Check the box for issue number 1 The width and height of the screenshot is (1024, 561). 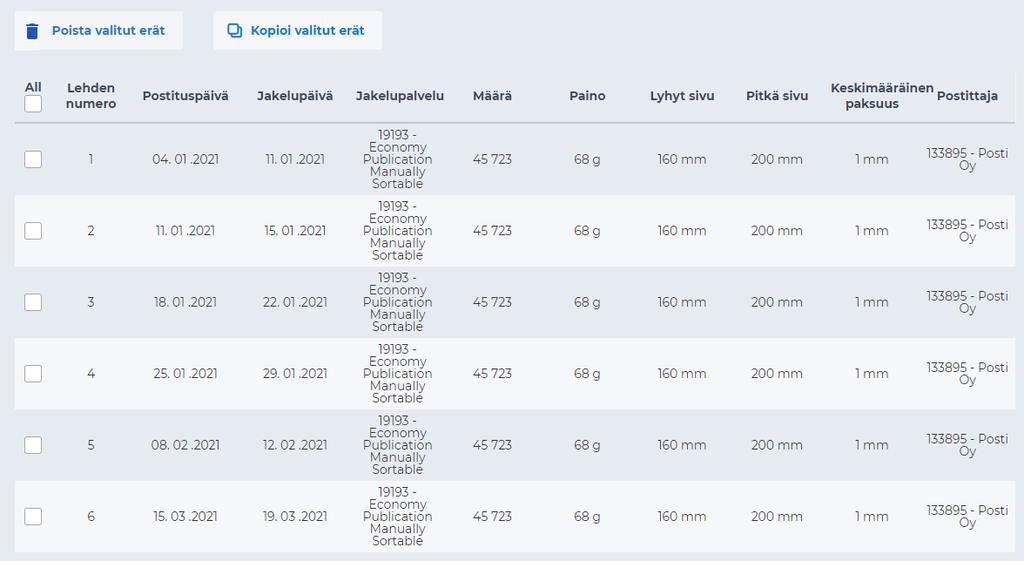click(33, 159)
